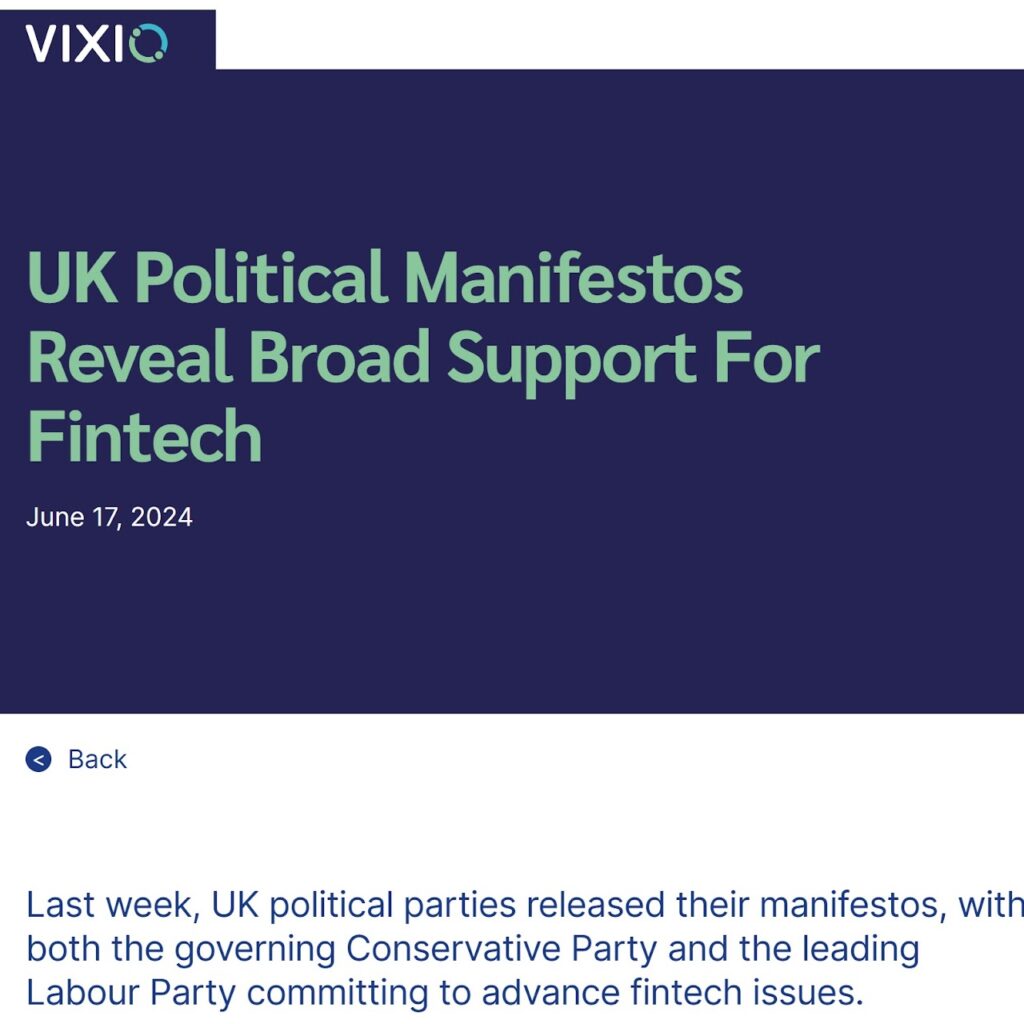Click the word 'Fintech' in the headline
The image size is (1024, 1024).
pos(144,436)
